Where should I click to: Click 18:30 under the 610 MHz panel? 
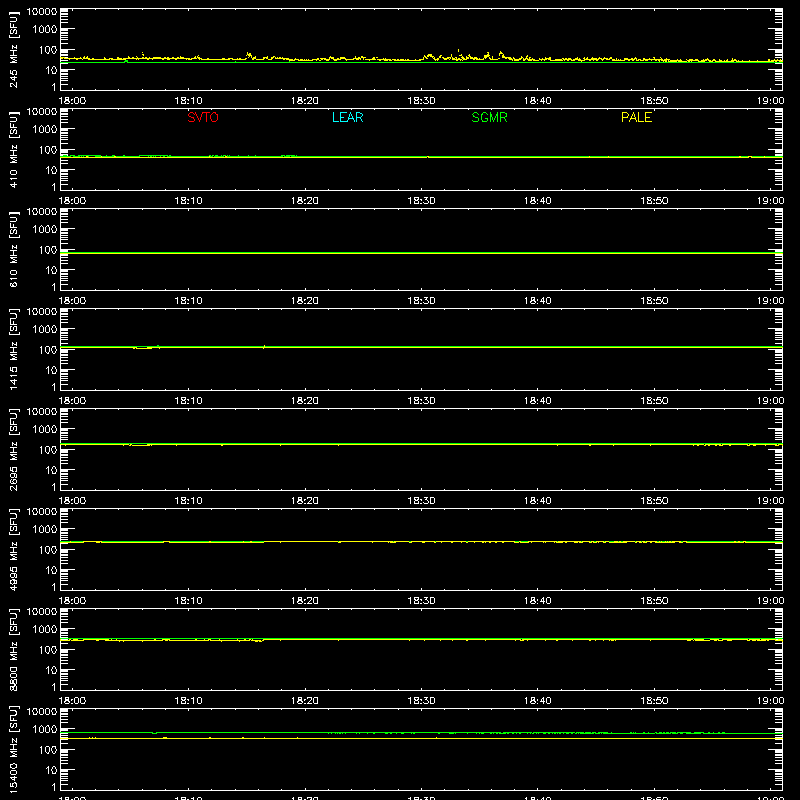[x=421, y=301]
